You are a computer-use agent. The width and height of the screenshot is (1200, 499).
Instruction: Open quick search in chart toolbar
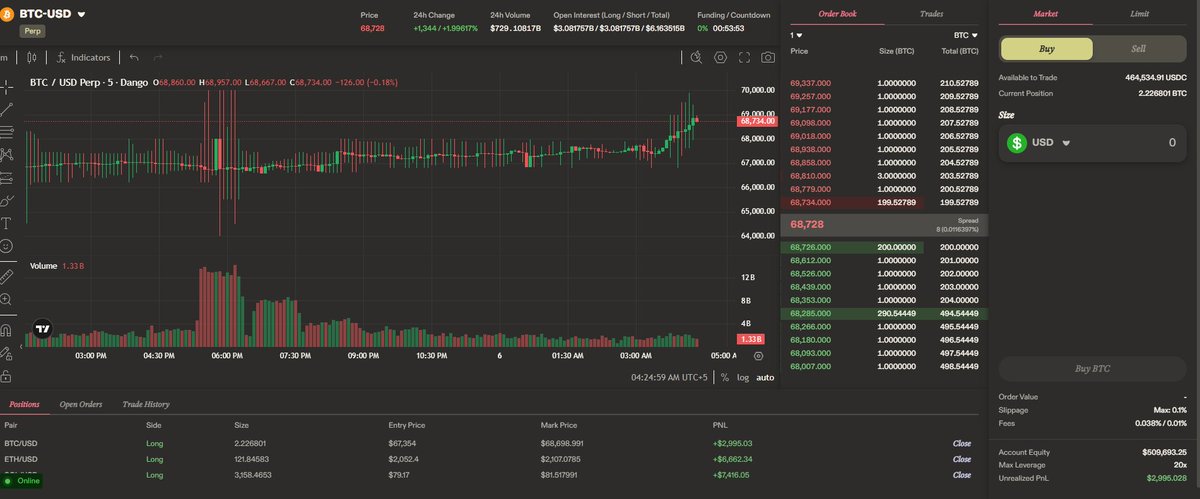(x=696, y=58)
